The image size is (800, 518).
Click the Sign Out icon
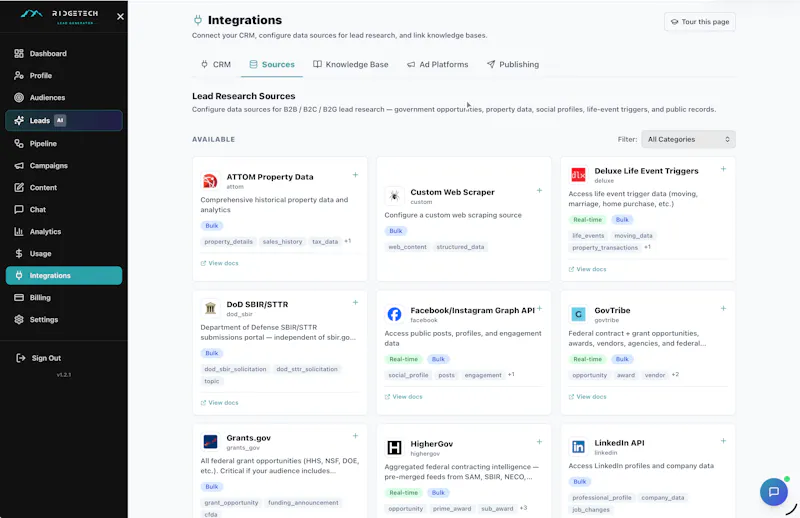(20, 358)
